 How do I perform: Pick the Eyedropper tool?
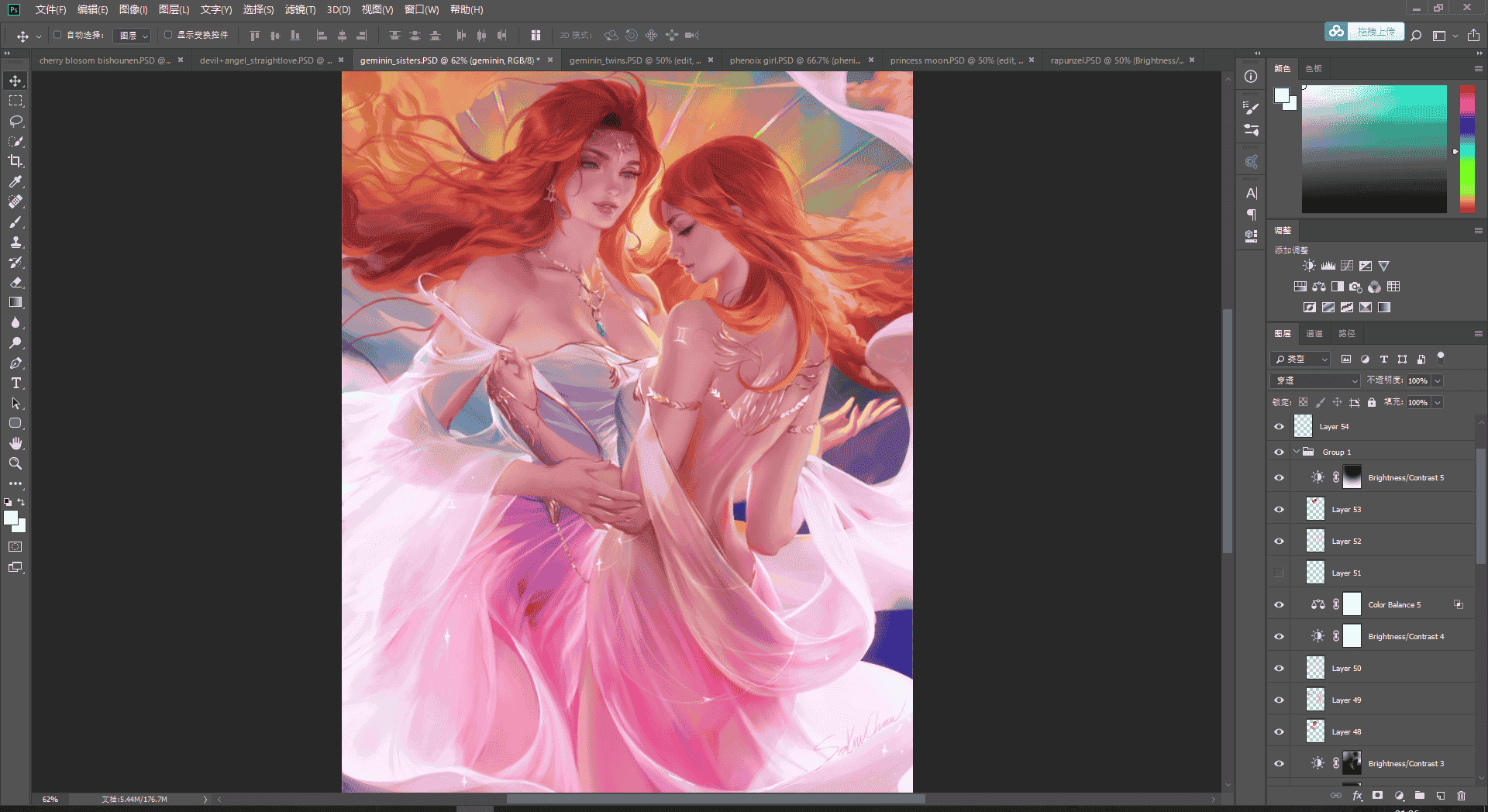tap(15, 181)
